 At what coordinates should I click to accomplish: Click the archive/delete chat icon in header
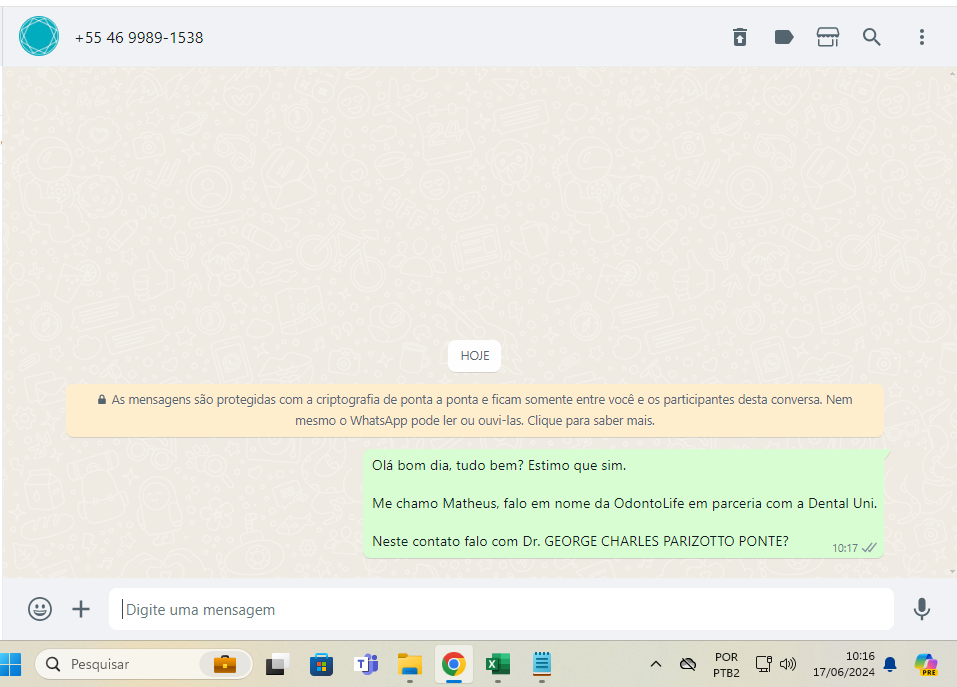coord(740,37)
